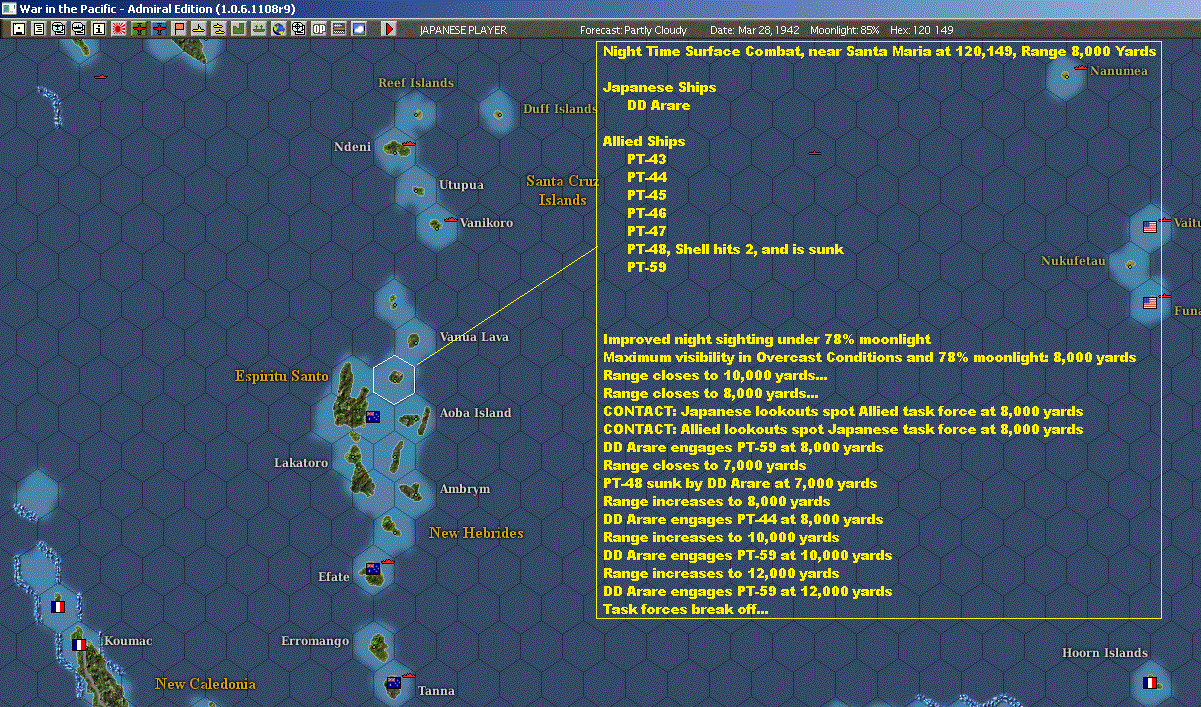Click the 'Night Time Surface Combat' header line
The image size is (1201, 707).
tap(879, 51)
